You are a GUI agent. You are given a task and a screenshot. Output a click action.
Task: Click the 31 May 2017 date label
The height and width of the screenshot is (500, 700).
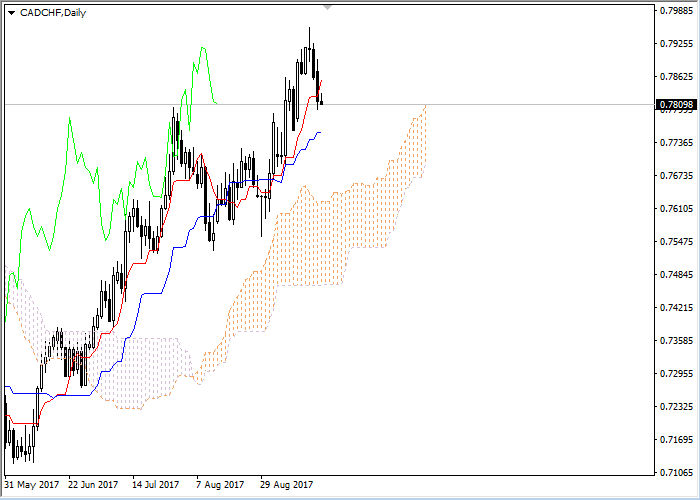click(x=32, y=485)
